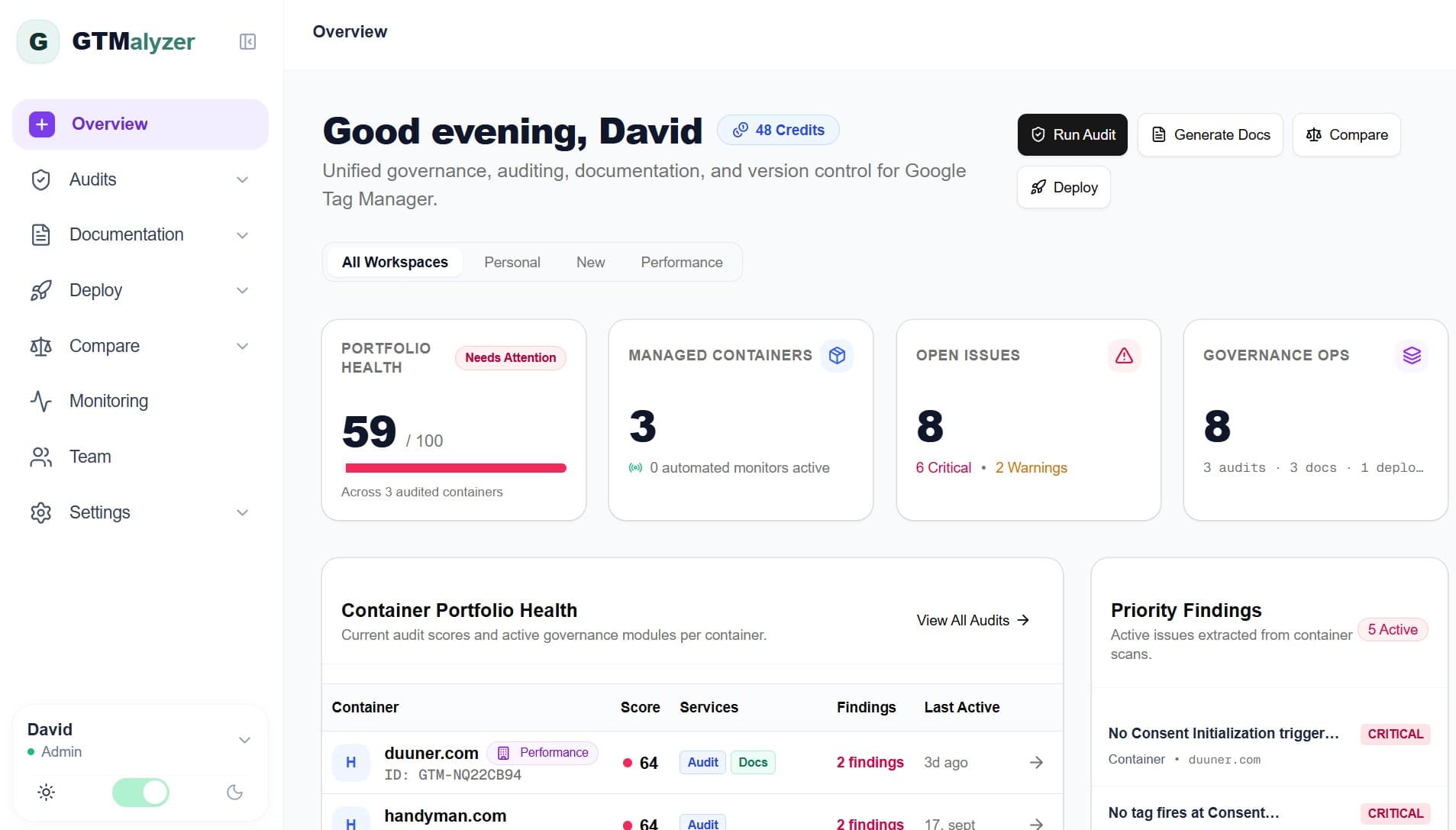1456x830 pixels.
Task: Click the Documentation file icon in sidebar
Action: tap(40, 234)
